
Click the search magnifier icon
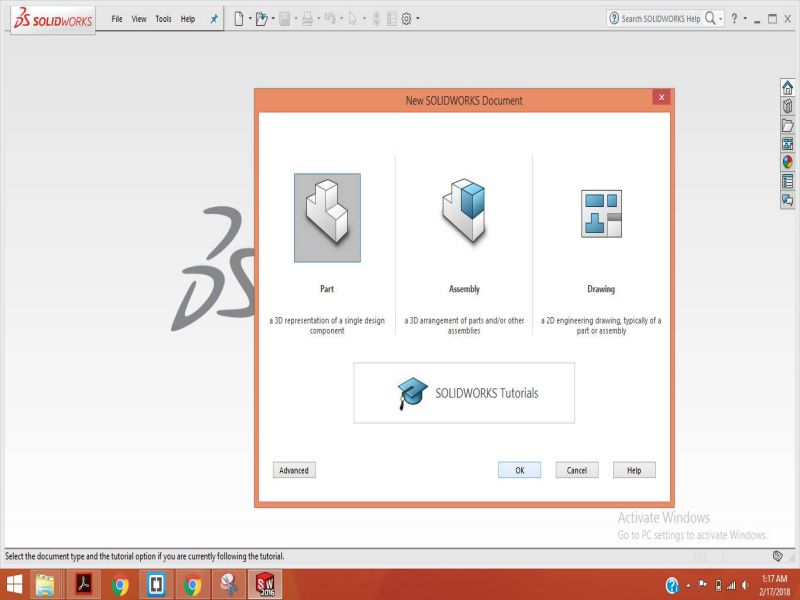710,18
